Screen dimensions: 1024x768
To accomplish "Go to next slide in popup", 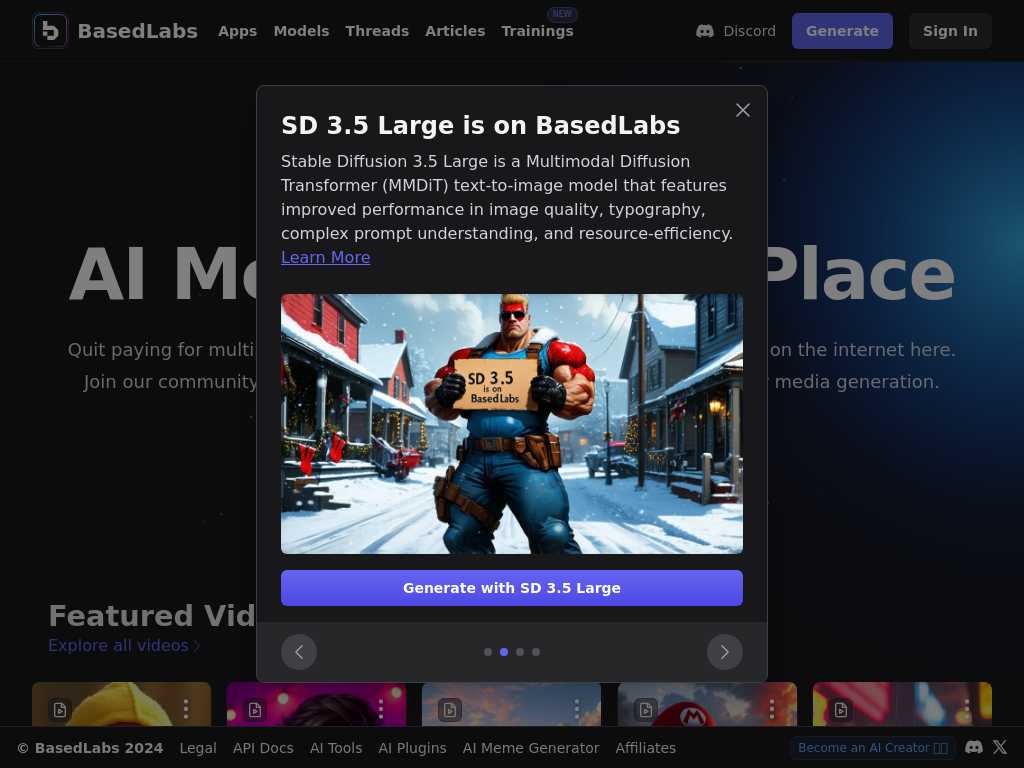I will pos(725,652).
